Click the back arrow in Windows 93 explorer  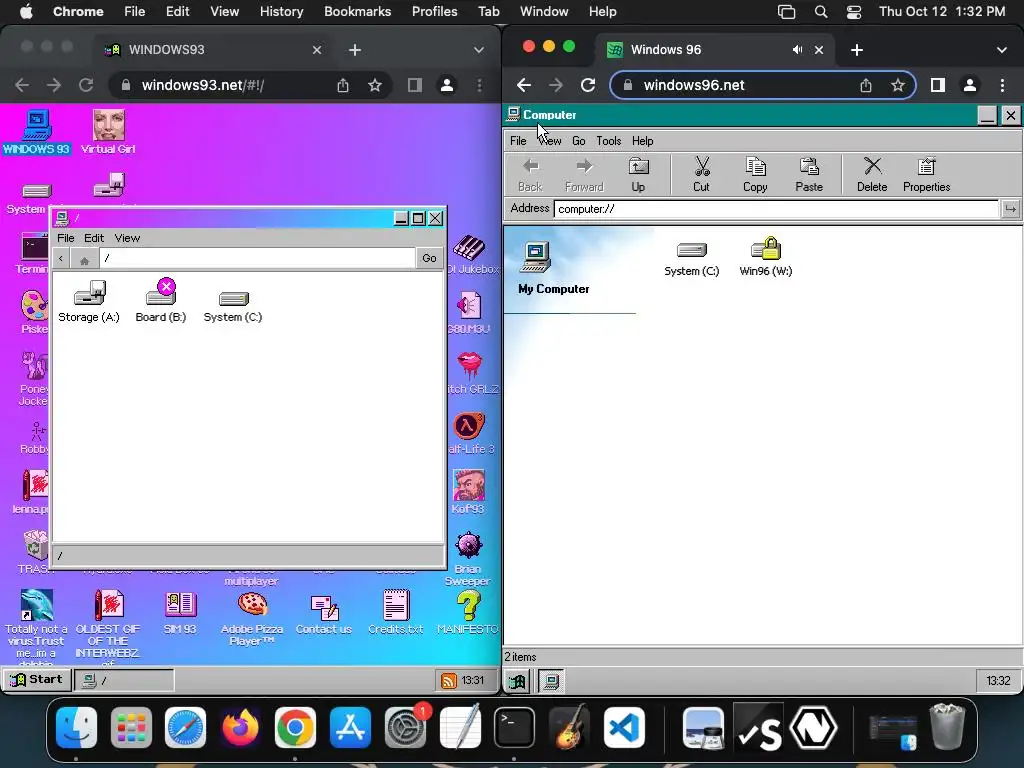(x=61, y=259)
